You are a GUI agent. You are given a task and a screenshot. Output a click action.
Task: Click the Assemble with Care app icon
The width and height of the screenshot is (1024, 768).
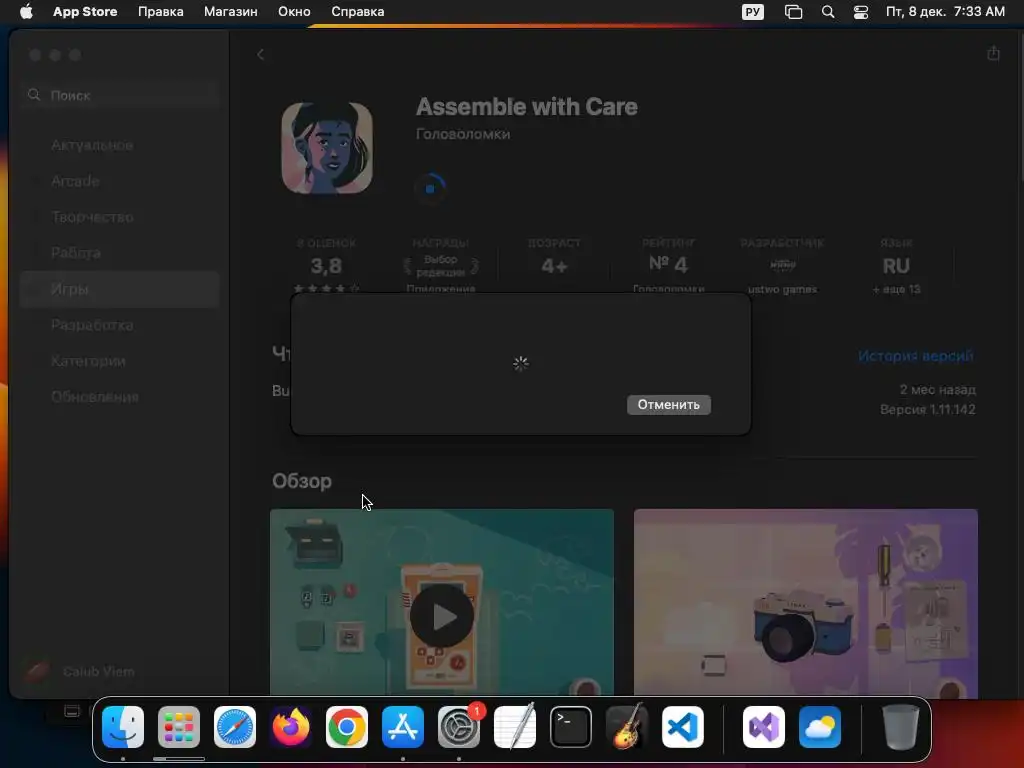point(327,148)
